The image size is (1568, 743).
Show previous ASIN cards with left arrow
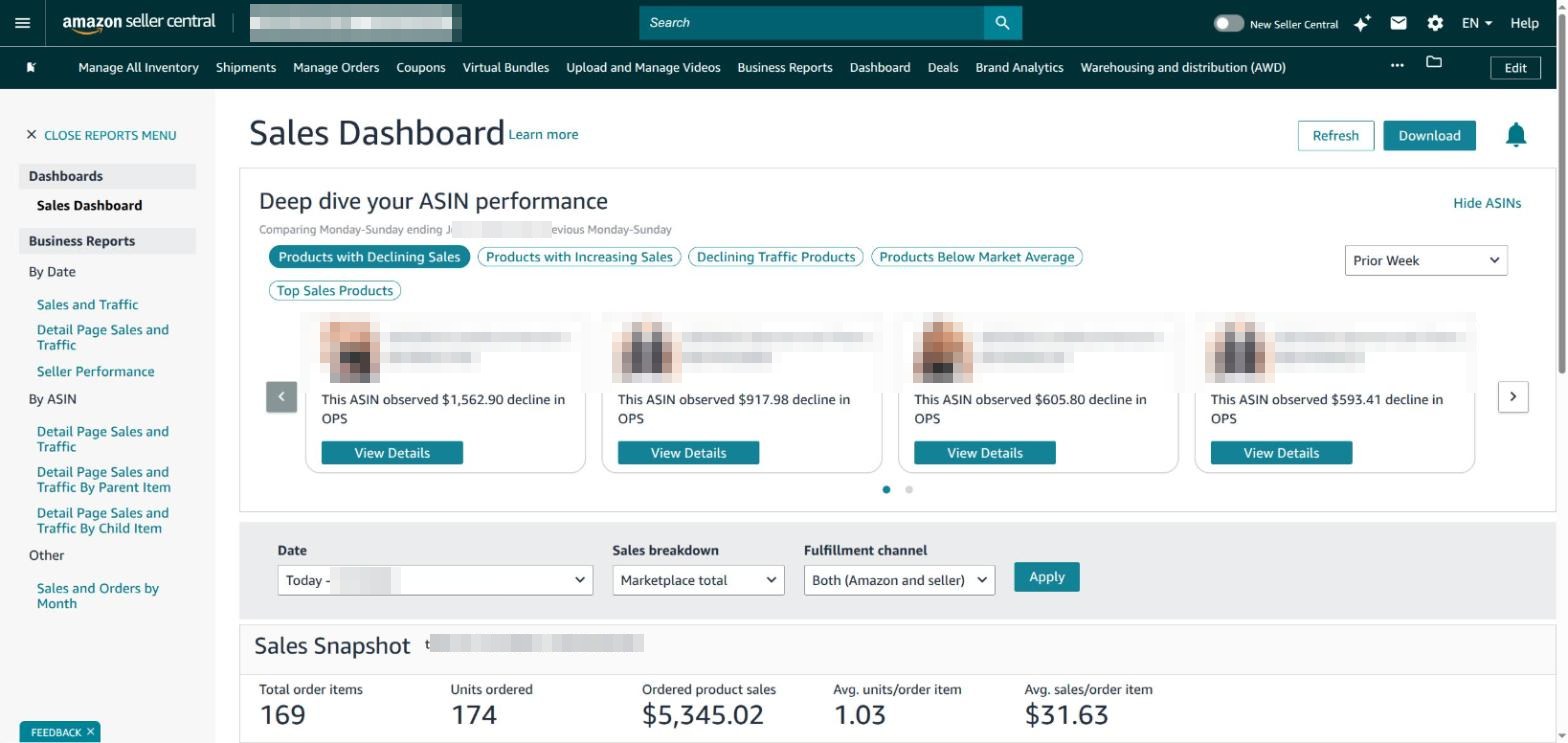click(281, 397)
